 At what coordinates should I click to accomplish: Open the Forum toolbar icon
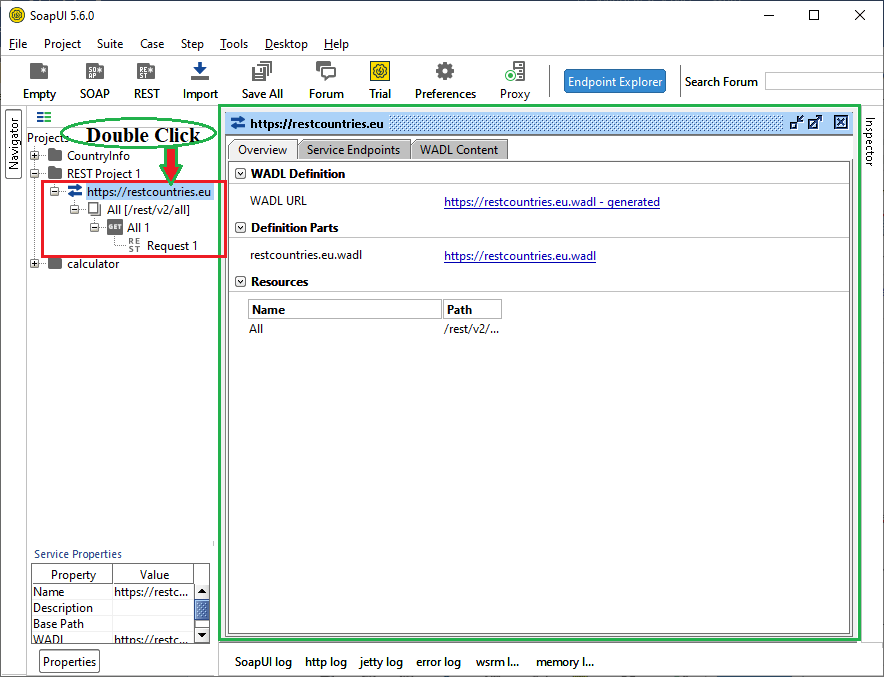326,72
